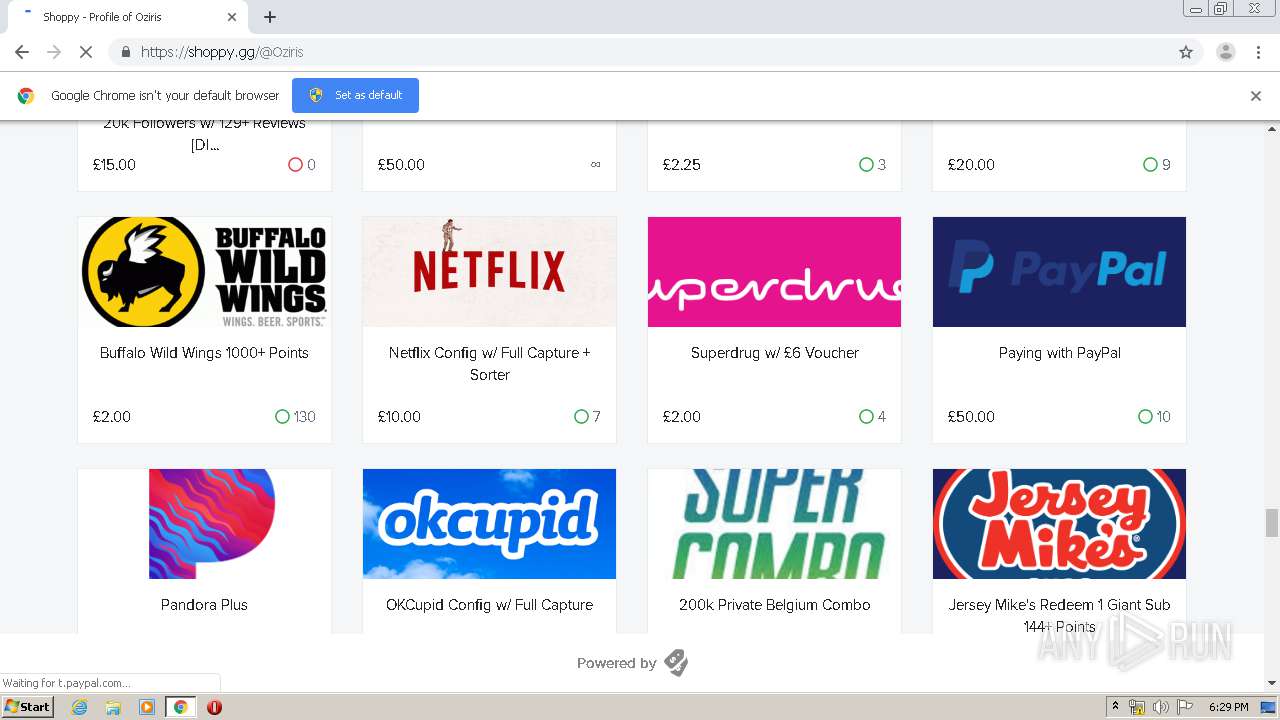Open the okcupid product image

489,524
